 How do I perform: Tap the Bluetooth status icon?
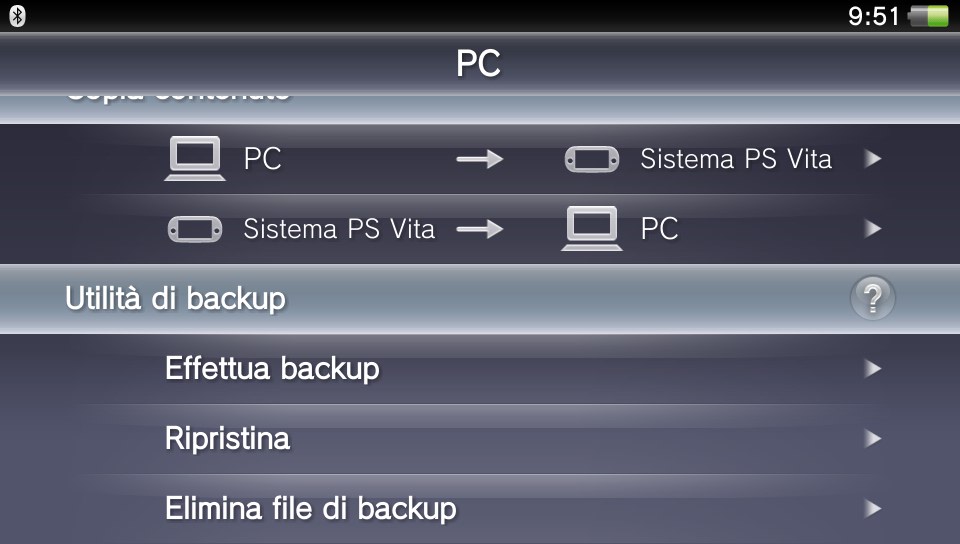pyautogui.click(x=17, y=16)
